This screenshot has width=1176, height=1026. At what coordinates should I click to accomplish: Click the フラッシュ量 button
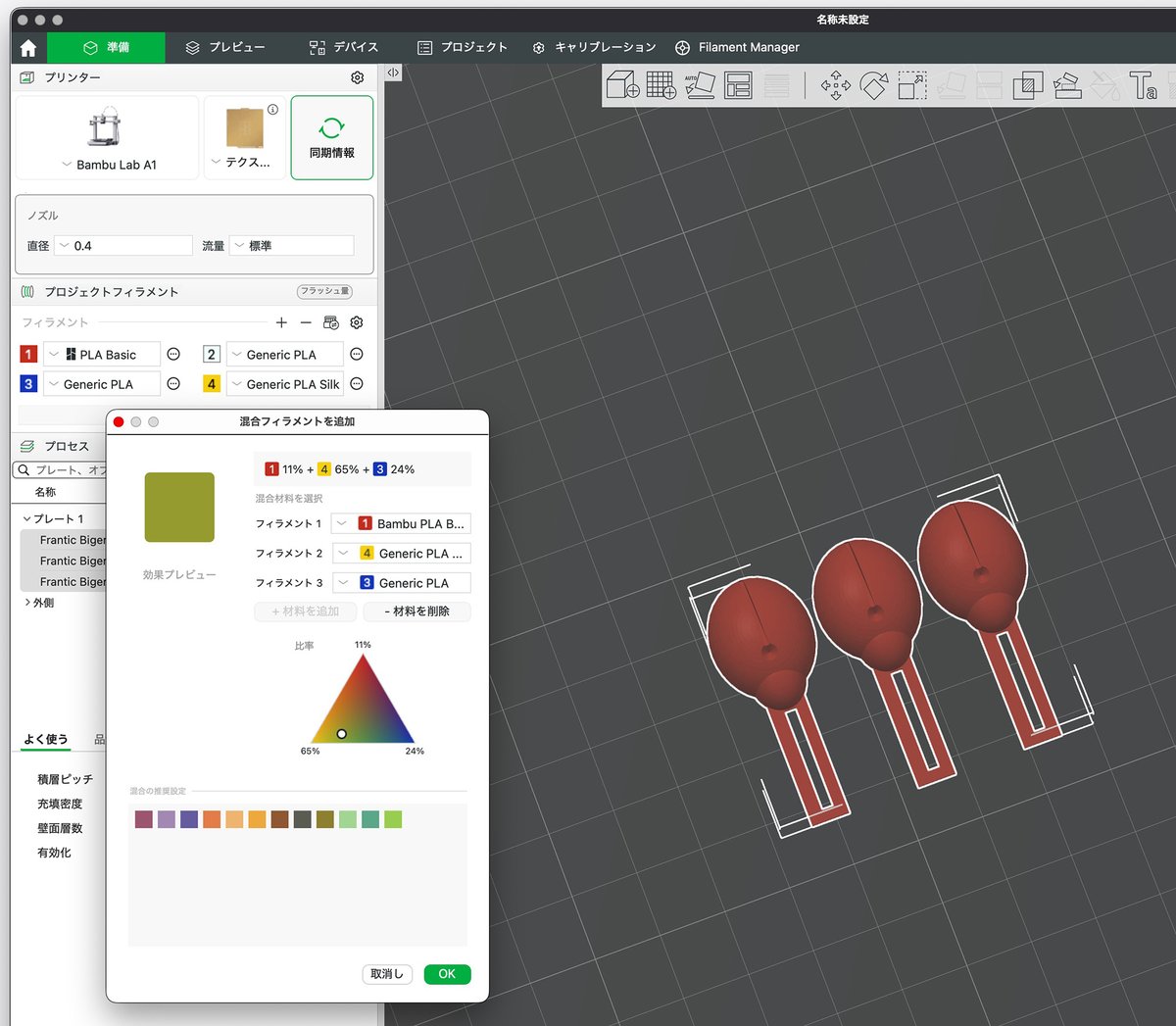tap(324, 291)
